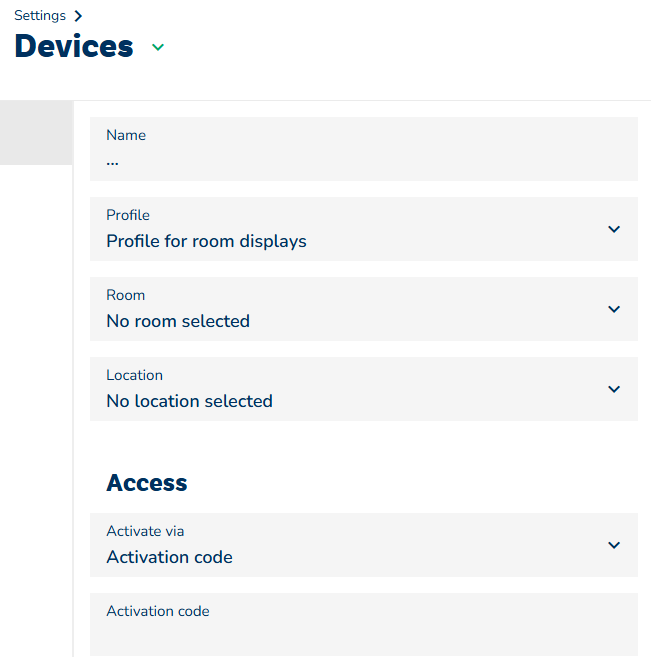Click the Settings breadcrumb link
The image size is (651, 657).
[x=40, y=16]
